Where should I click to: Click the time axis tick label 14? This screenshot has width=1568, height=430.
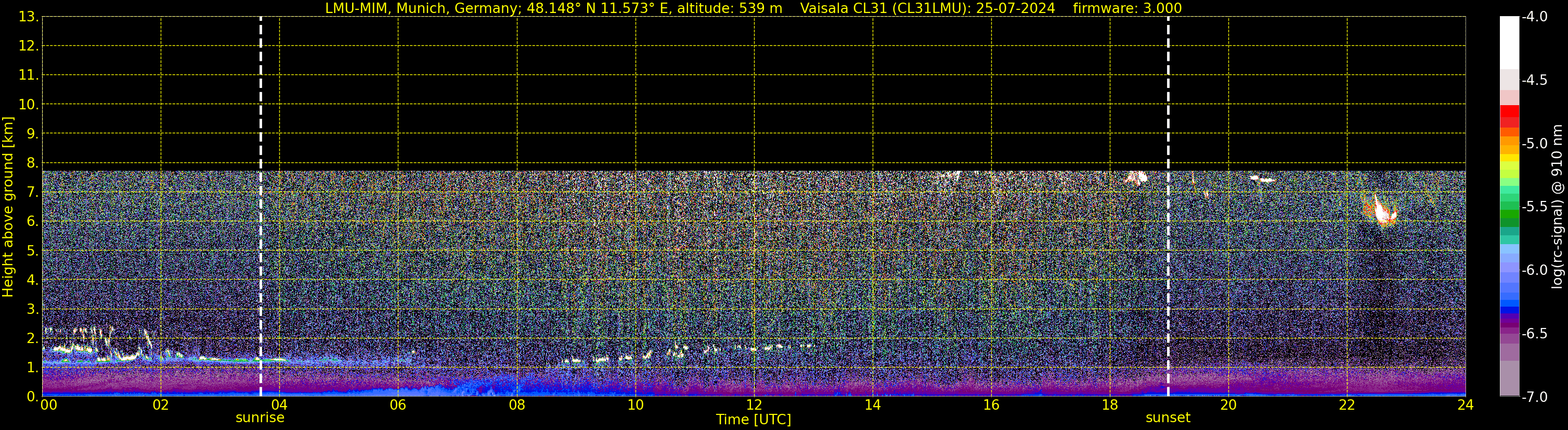coord(873,405)
